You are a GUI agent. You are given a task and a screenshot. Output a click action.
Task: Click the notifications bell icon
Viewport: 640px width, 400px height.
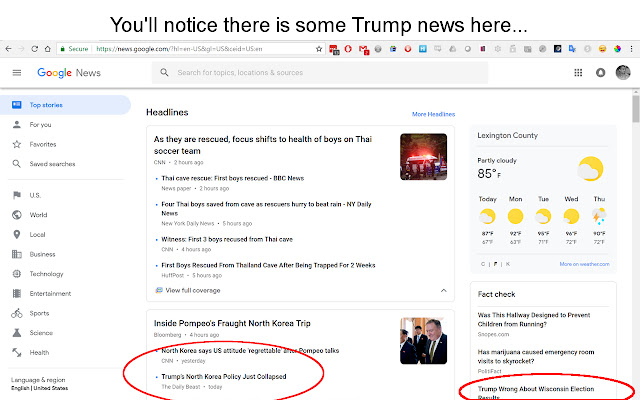click(x=600, y=73)
